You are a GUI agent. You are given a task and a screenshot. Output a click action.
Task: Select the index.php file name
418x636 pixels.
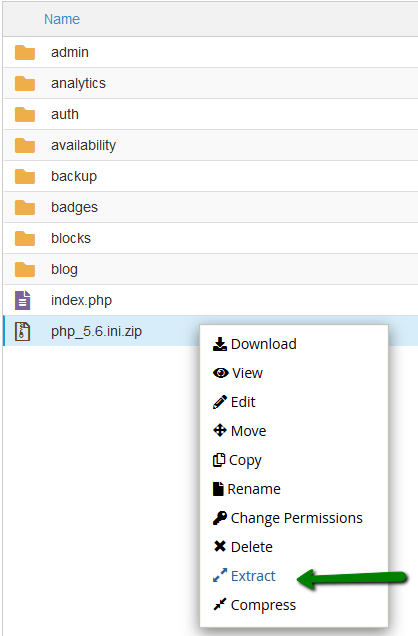[x=81, y=301]
